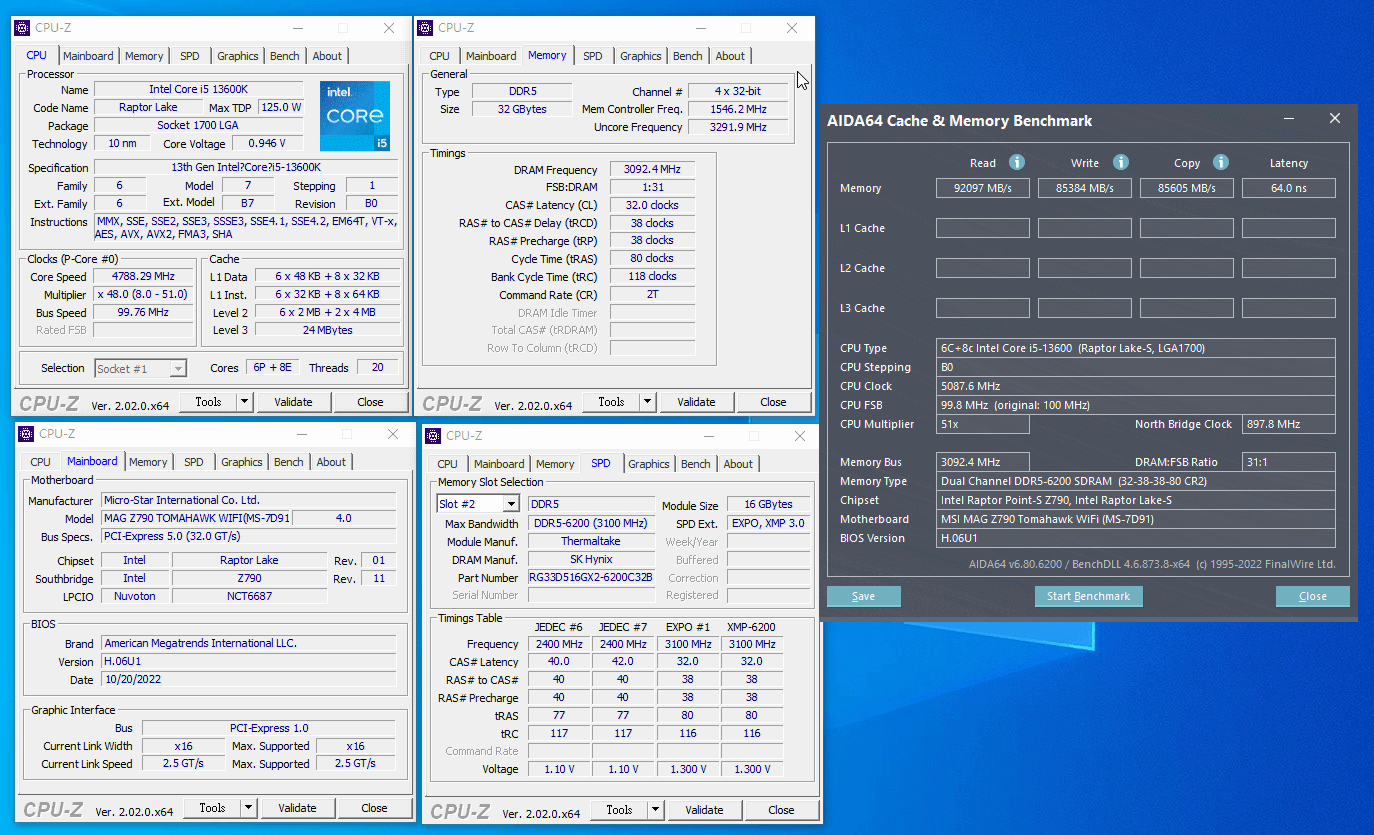
Task: Open the Tools dropdown arrow in the SPD-tab window
Action: [x=655, y=810]
